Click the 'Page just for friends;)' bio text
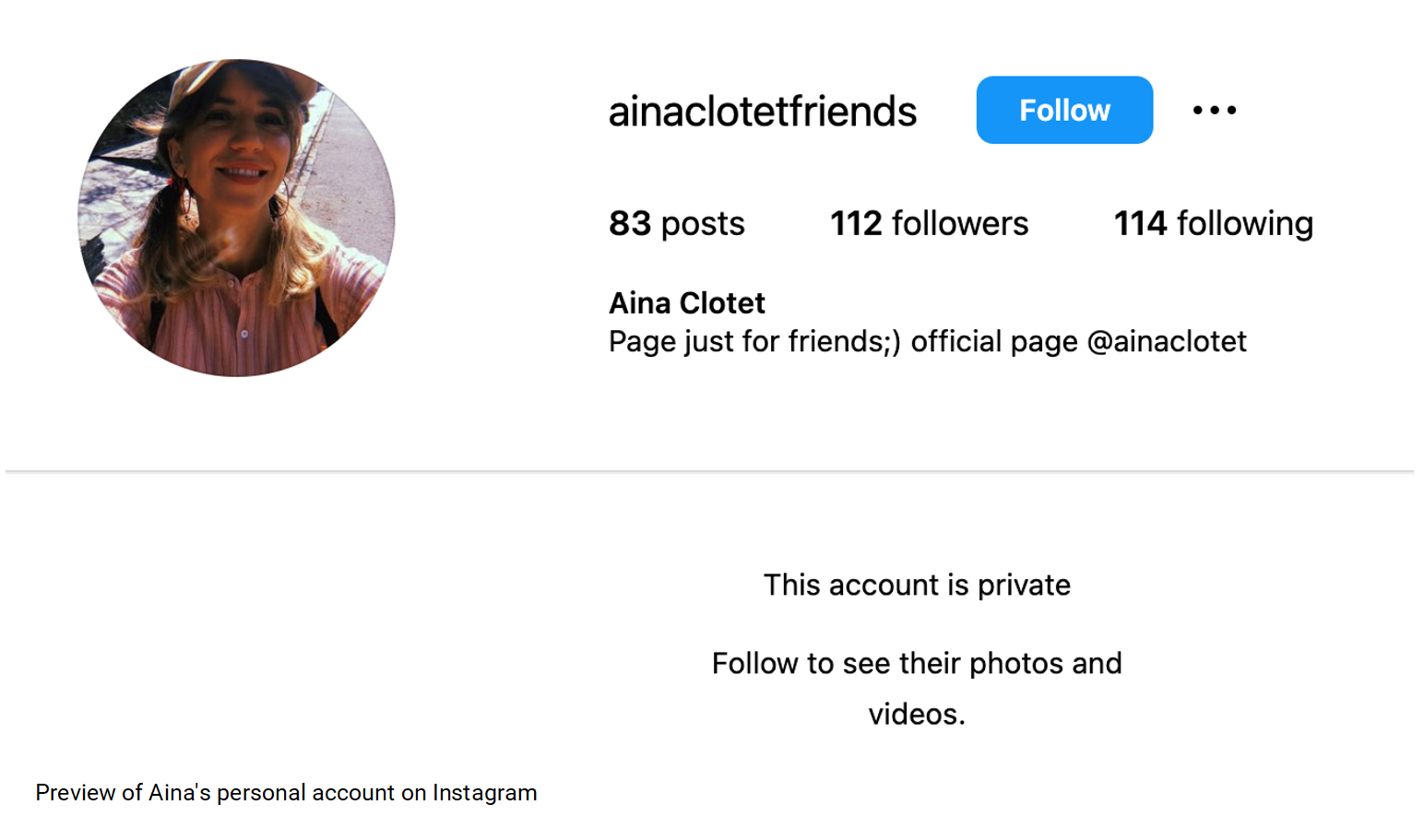Image resolution: width=1424 pixels, height=840 pixels. 754,341
